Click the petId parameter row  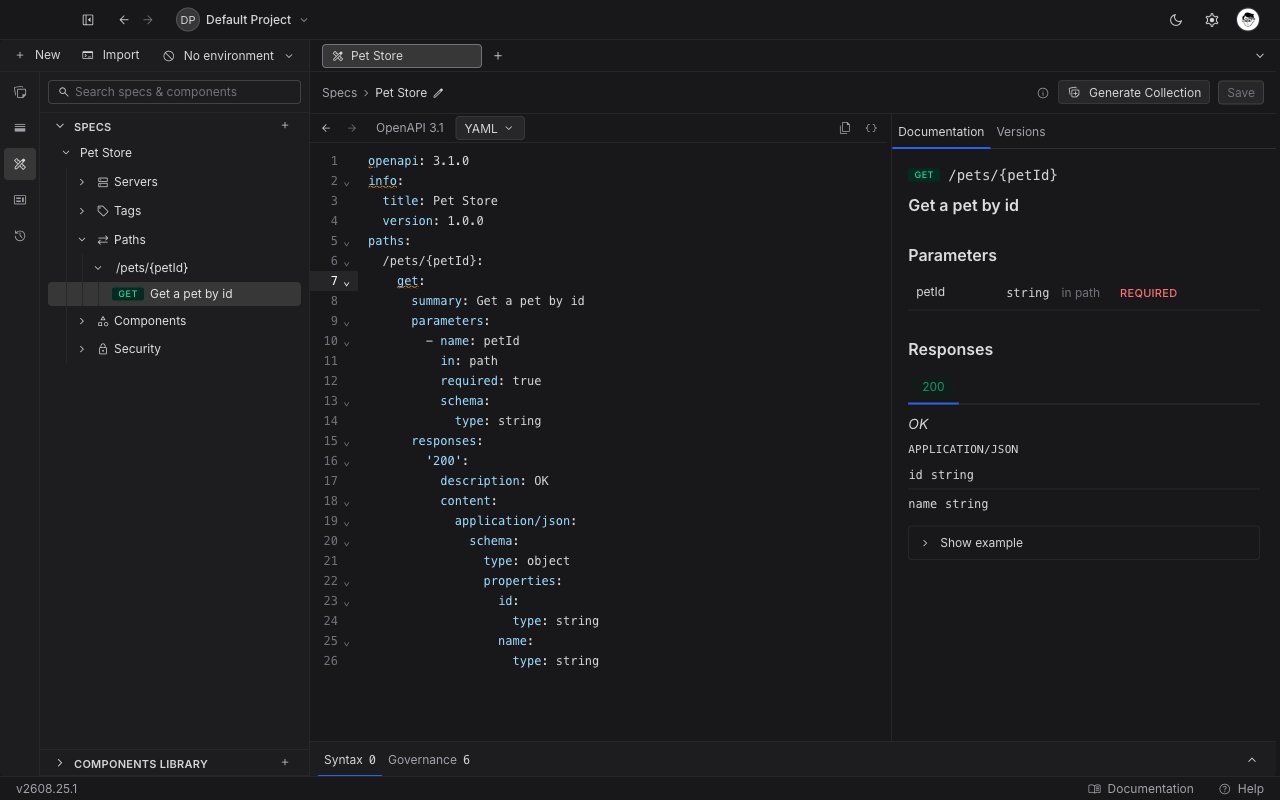1083,293
